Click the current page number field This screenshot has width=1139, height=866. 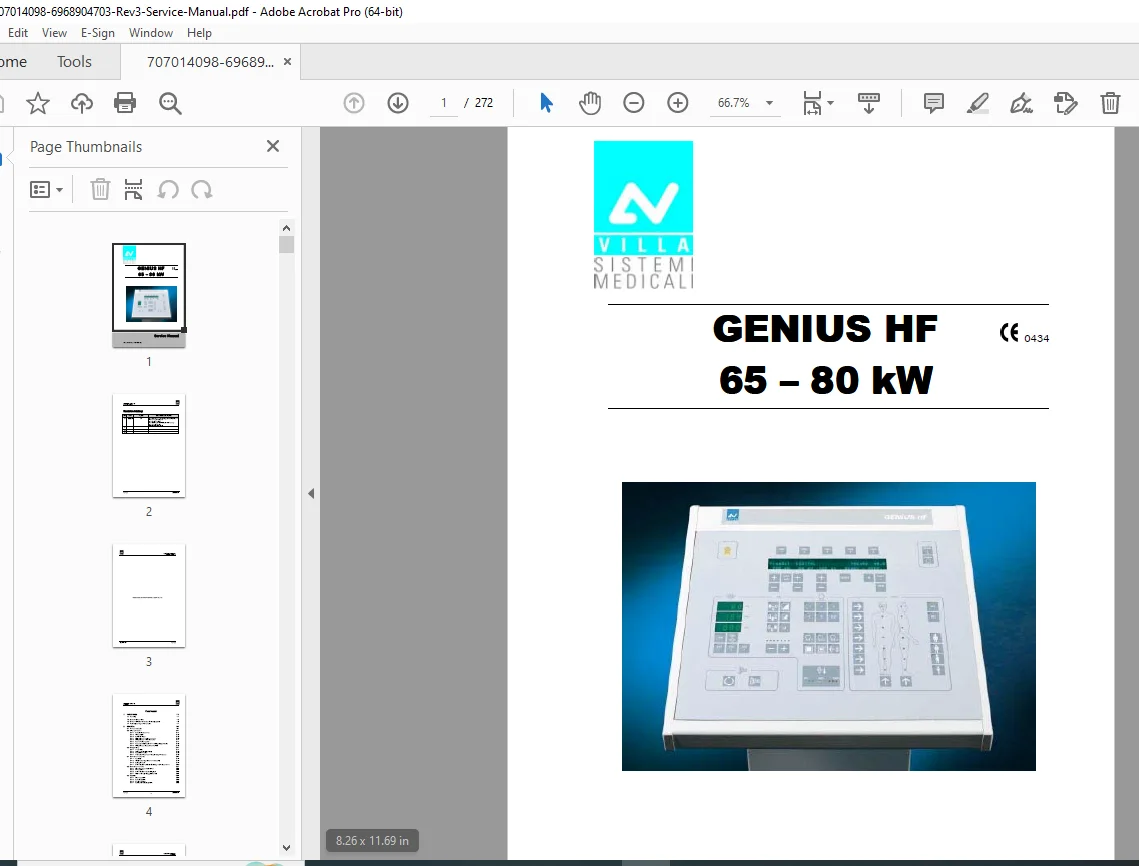coord(444,103)
